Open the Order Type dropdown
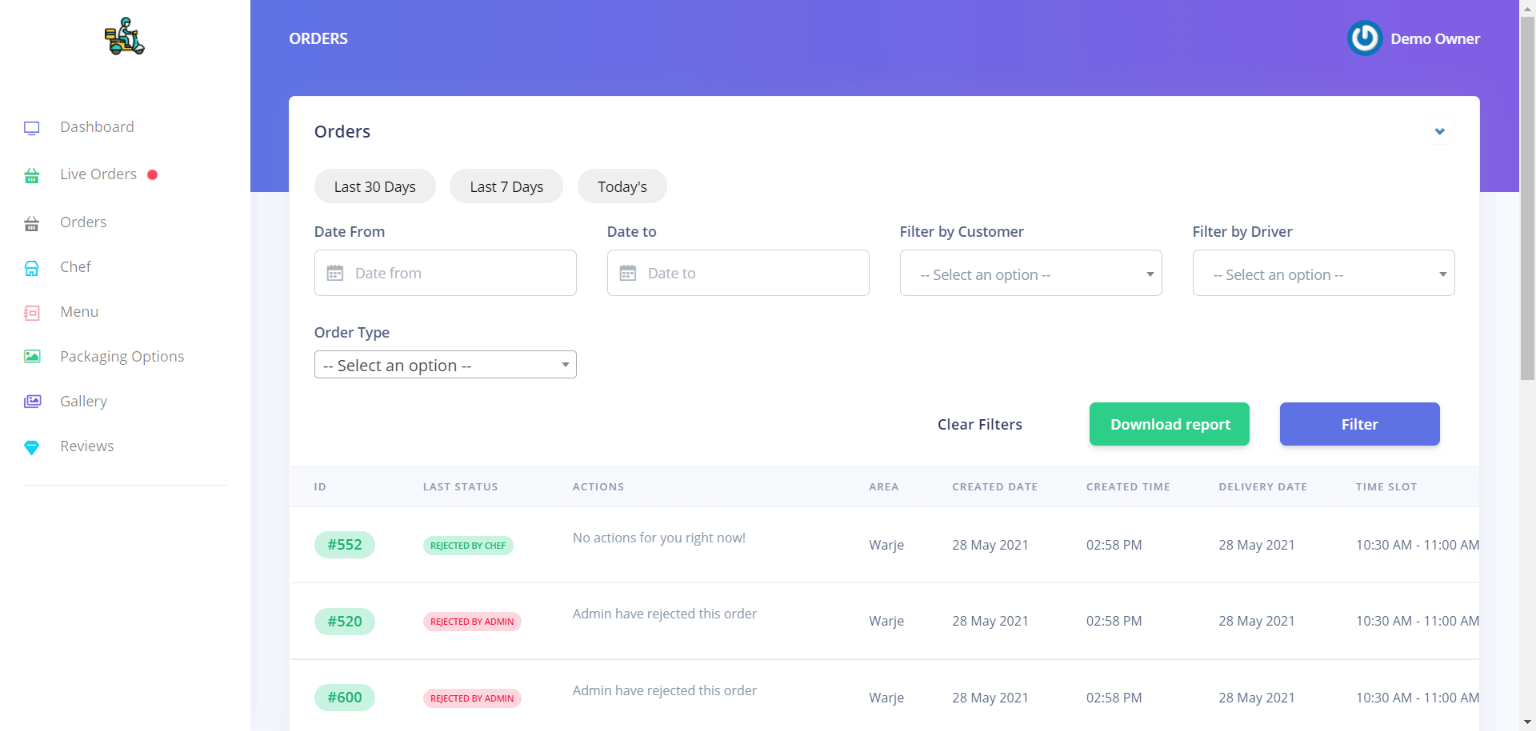 [x=445, y=365]
